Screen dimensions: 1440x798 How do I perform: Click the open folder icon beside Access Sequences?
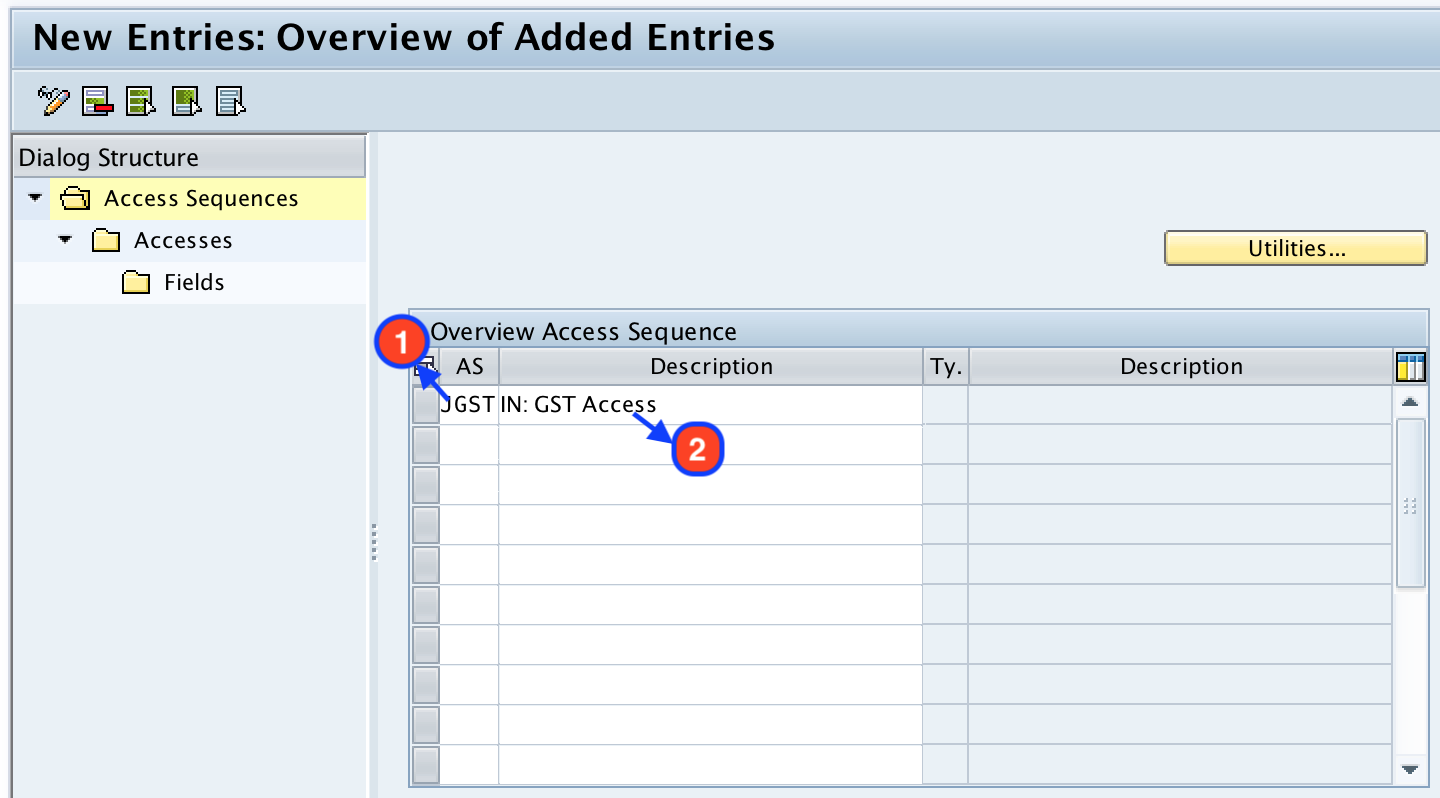[75, 199]
